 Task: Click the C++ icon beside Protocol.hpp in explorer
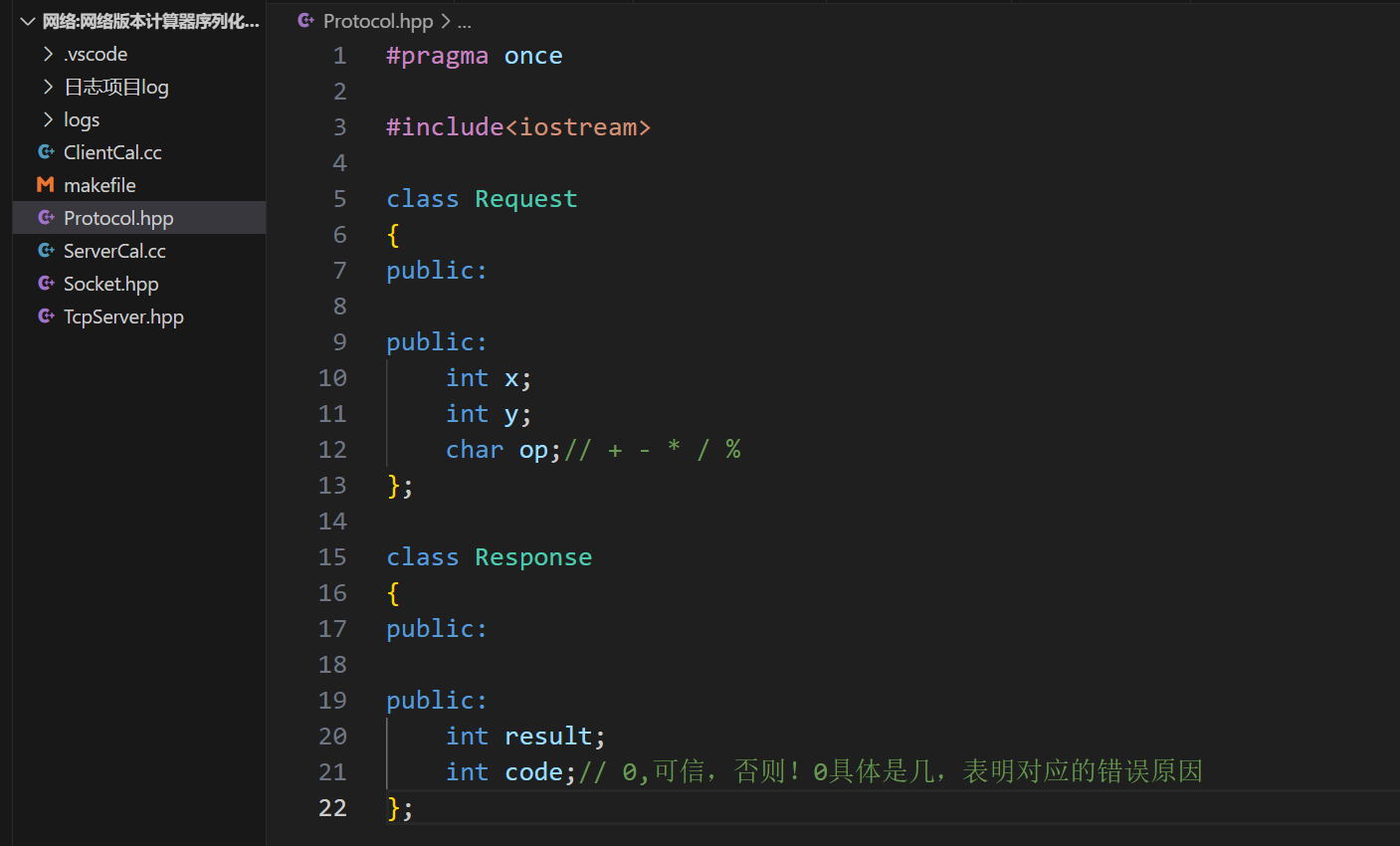click(x=46, y=218)
